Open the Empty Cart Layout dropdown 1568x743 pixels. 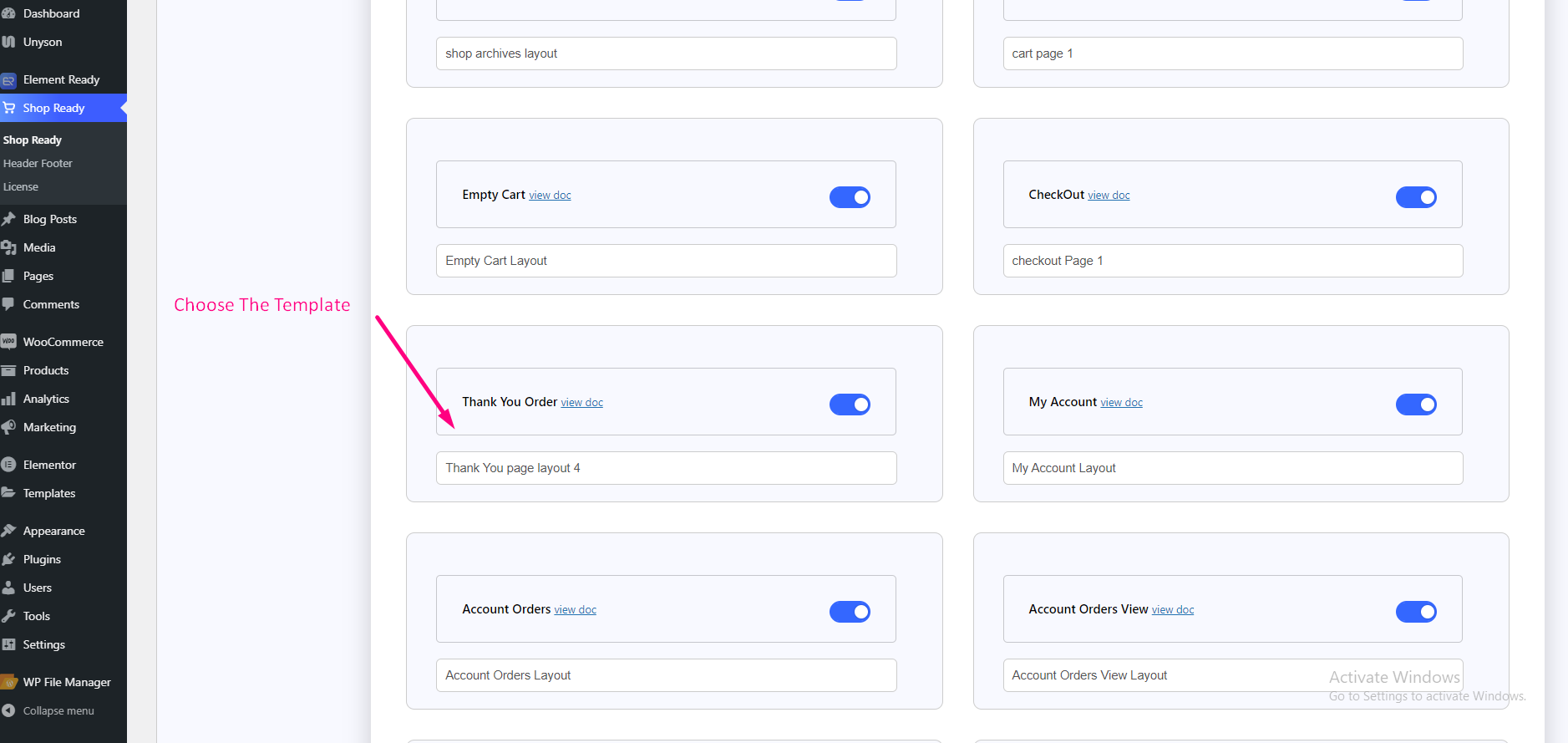pos(666,261)
